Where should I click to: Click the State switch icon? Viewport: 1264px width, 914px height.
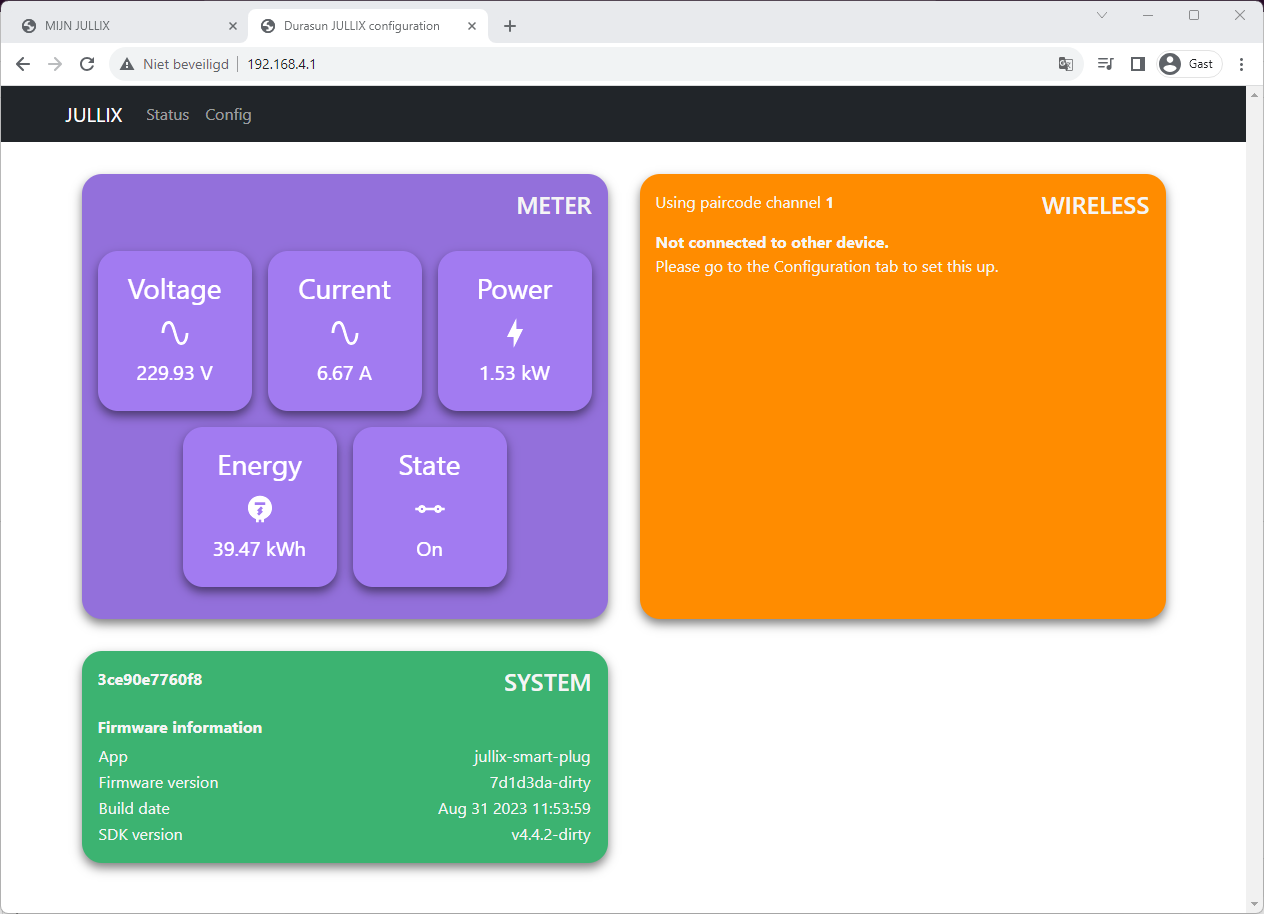click(430, 509)
